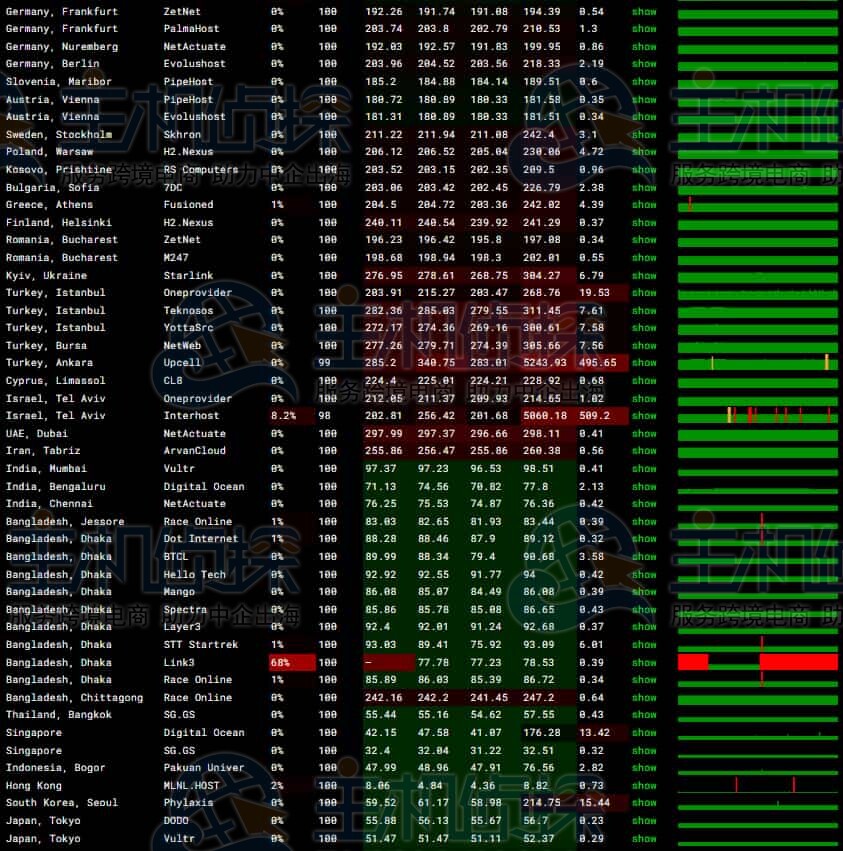
Task: Click the '214.75' worst value for Seoul
Action: pos(541,803)
